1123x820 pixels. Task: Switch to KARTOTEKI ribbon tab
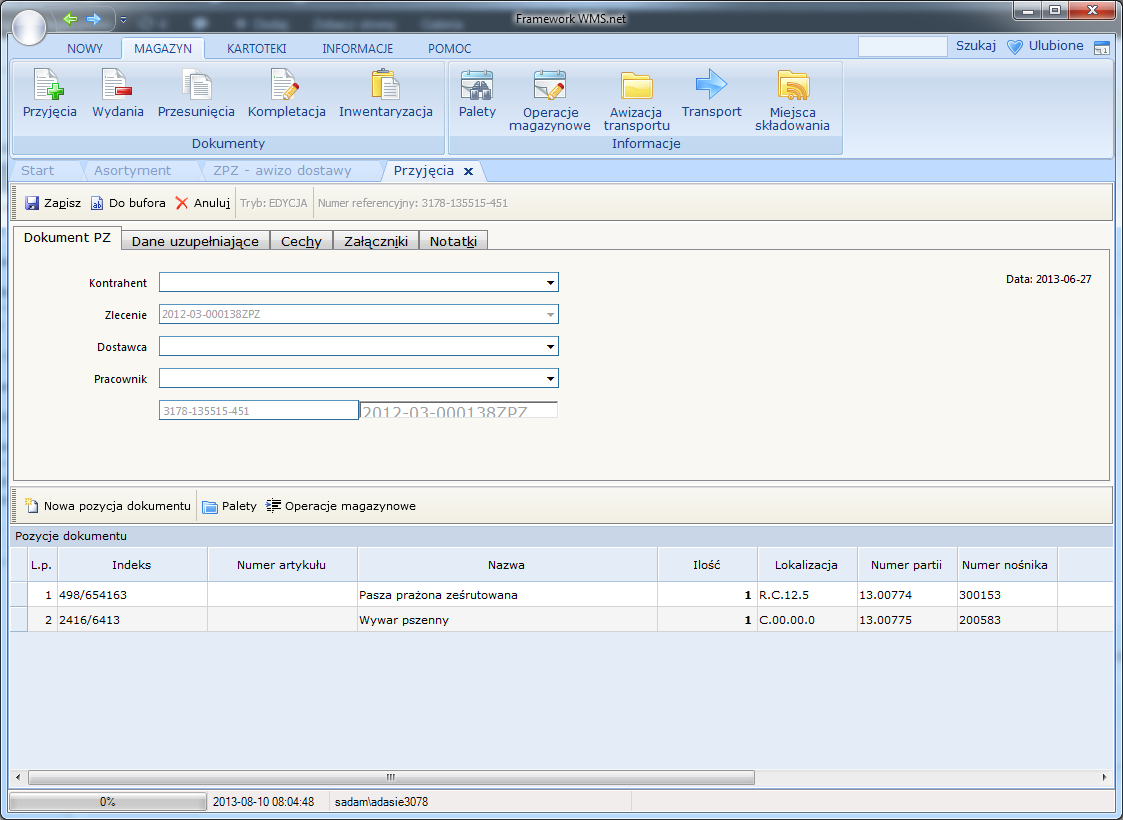tap(256, 49)
